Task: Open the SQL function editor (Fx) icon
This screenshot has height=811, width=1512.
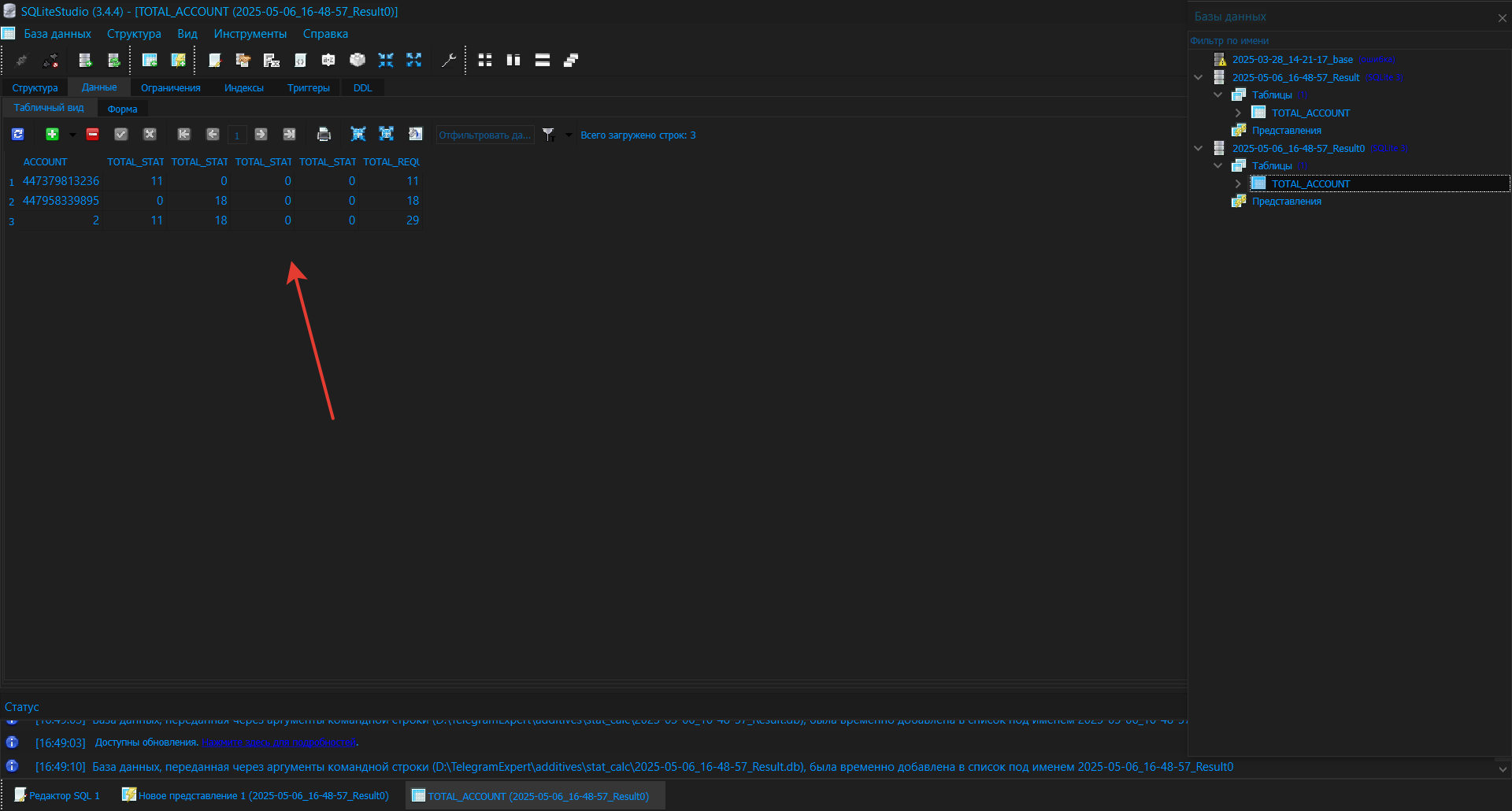Action: click(x=272, y=61)
